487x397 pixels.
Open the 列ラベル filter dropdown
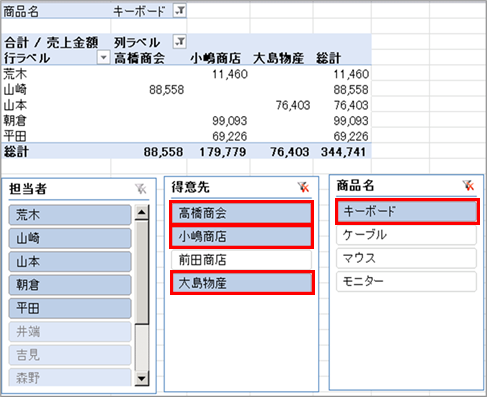(180, 42)
